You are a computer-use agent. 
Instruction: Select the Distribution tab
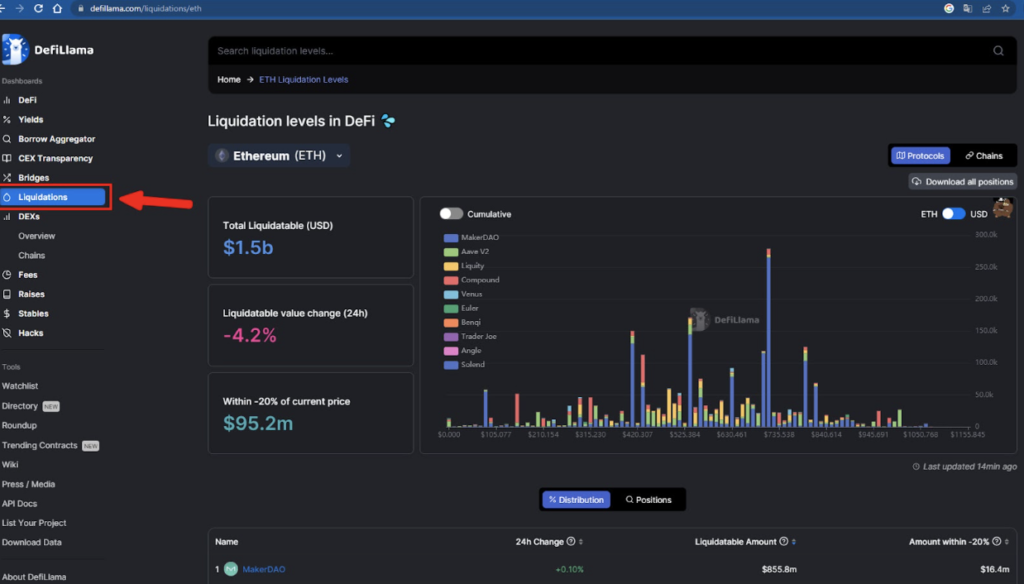[x=576, y=500]
